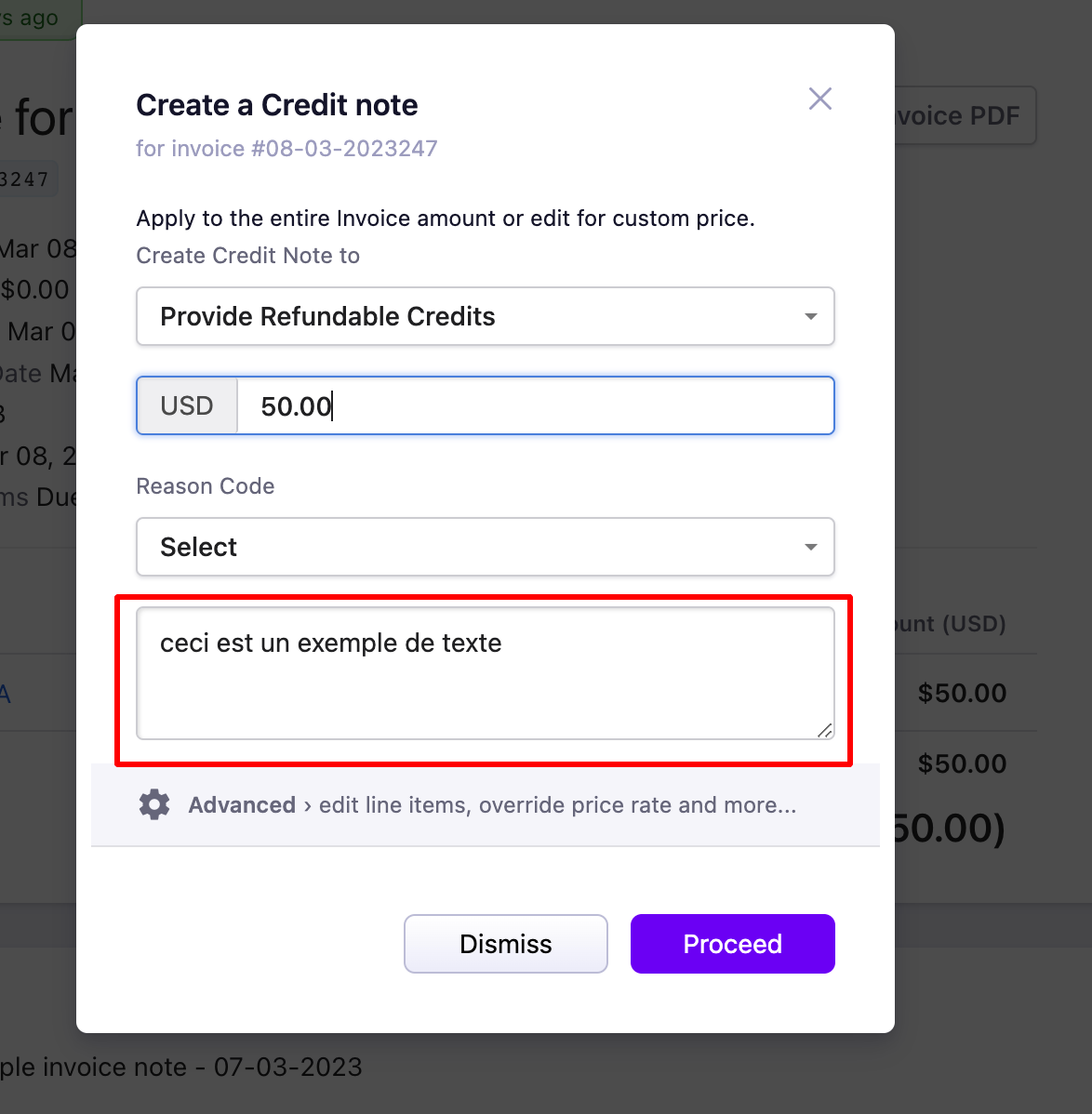Click the Create a Credit note heading

pos(277,105)
